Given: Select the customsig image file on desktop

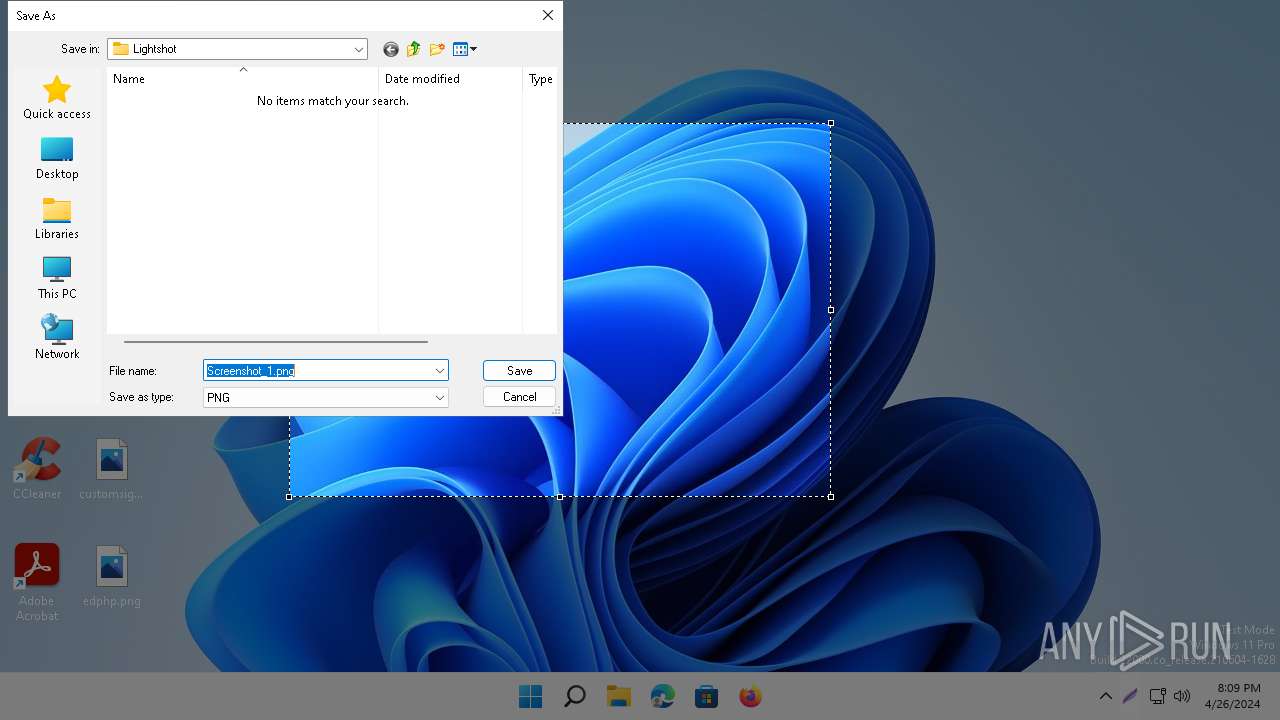Looking at the screenshot, I should click(111, 468).
